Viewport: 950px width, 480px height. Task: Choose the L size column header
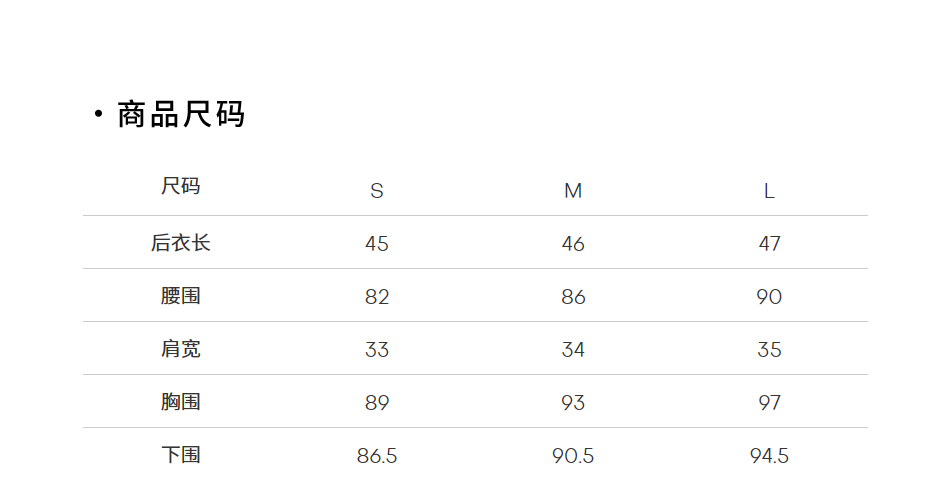click(x=769, y=191)
